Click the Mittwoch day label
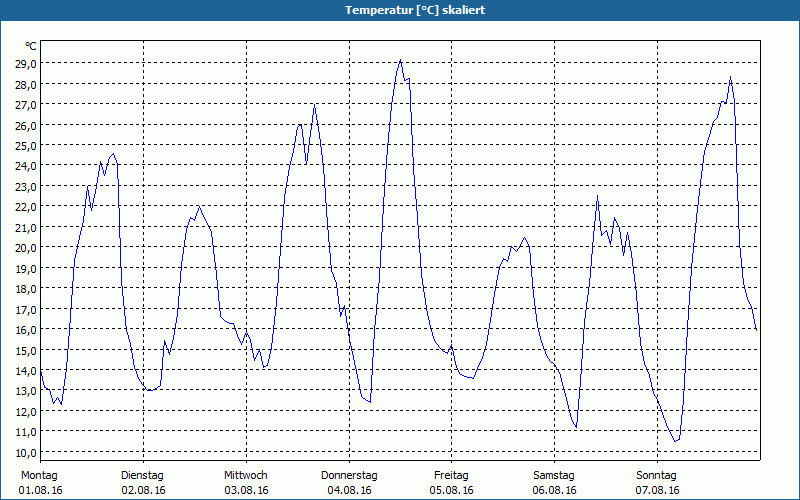This screenshot has width=800, height=500. coord(245,476)
